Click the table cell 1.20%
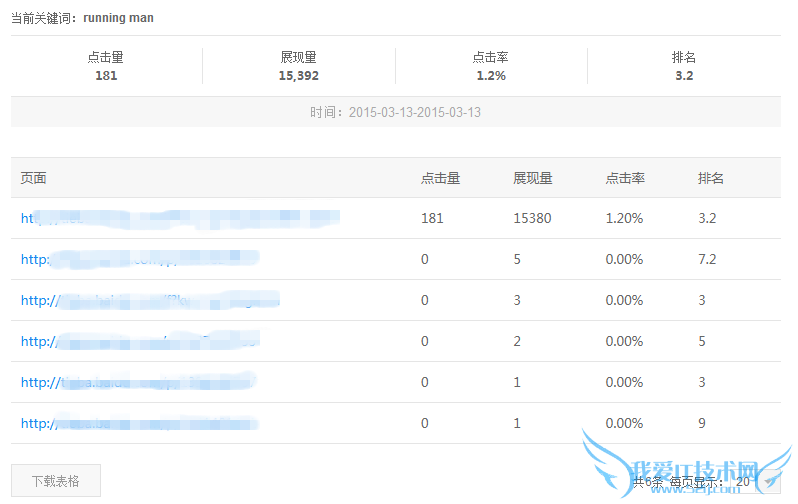Viewport: 798px width, 504px height. pyautogui.click(x=624, y=218)
